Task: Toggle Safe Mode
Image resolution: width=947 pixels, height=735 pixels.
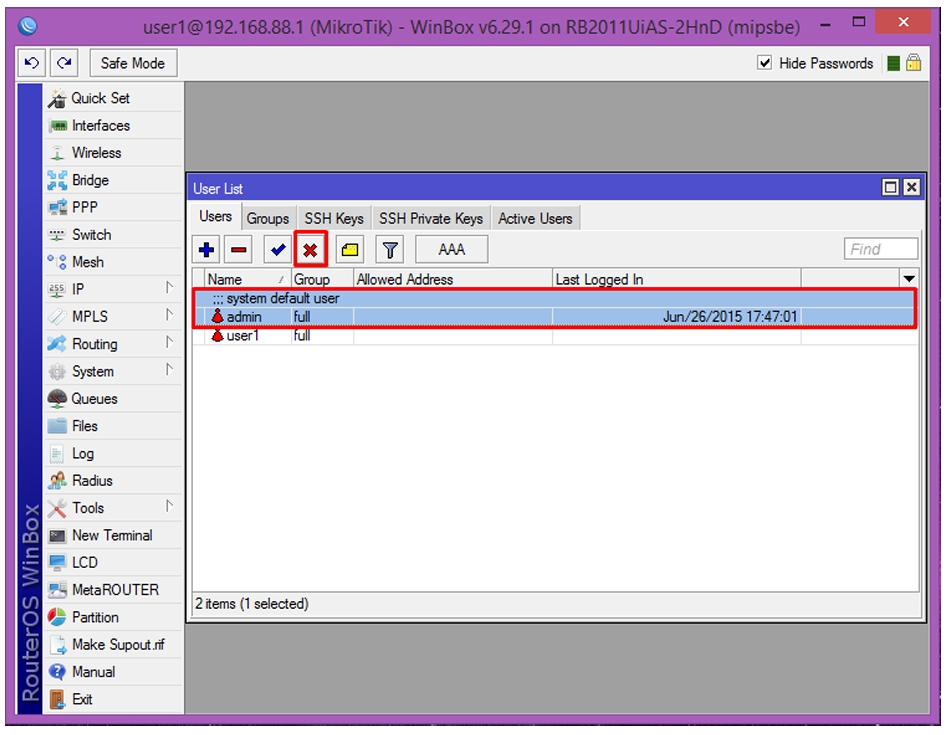Action: (133, 63)
